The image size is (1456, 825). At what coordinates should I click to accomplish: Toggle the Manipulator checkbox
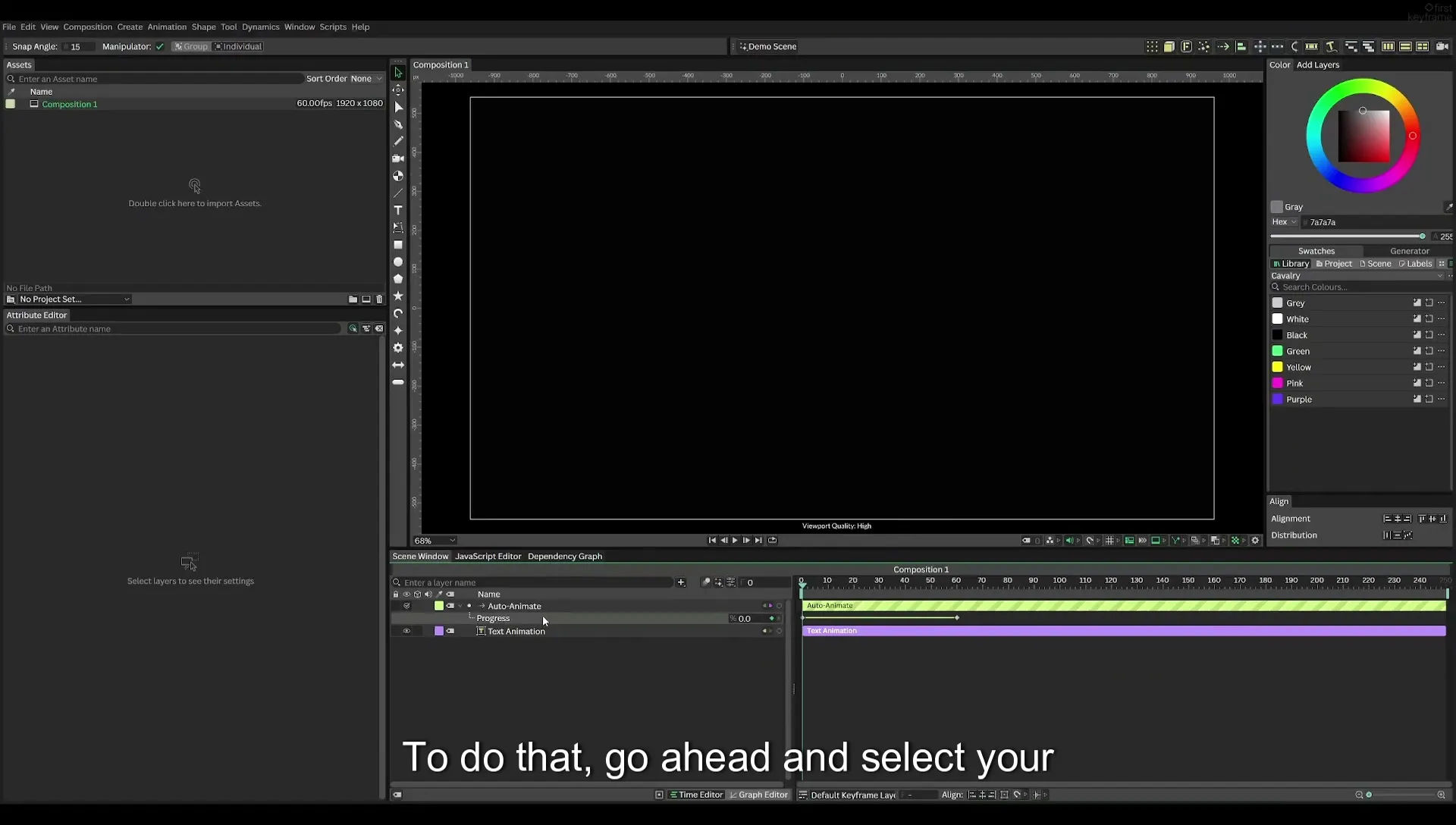[160, 46]
